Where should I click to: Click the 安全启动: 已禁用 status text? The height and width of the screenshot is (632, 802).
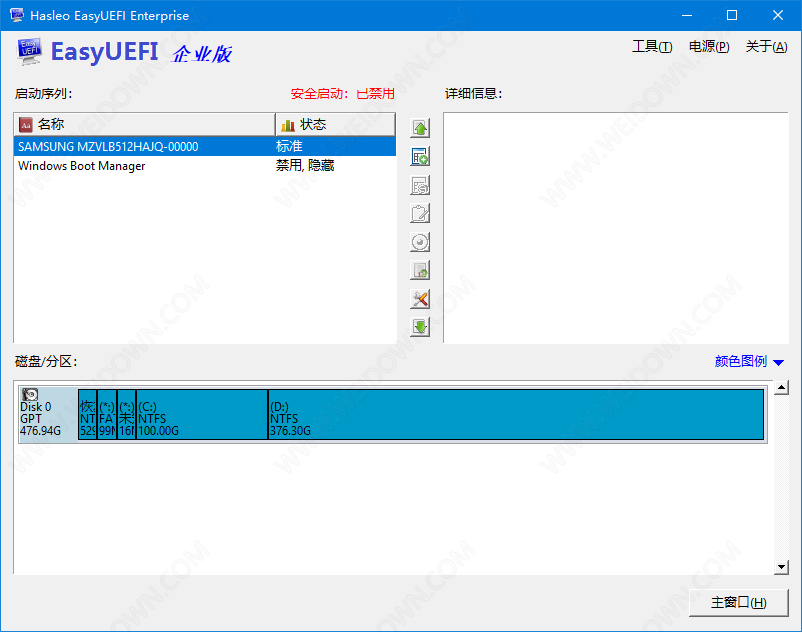pos(342,94)
